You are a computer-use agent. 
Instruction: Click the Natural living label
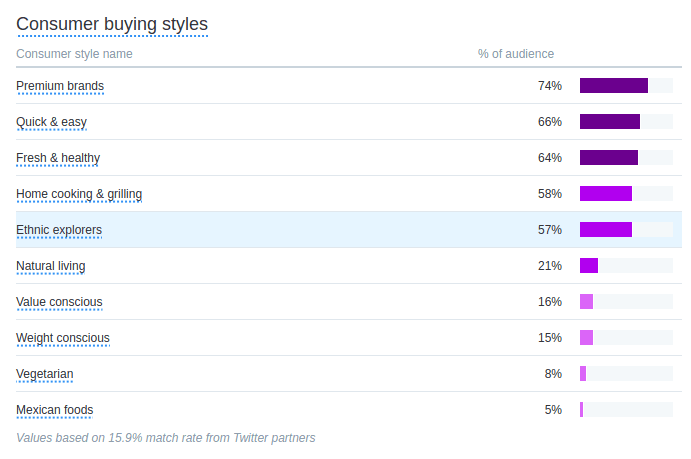tap(51, 266)
